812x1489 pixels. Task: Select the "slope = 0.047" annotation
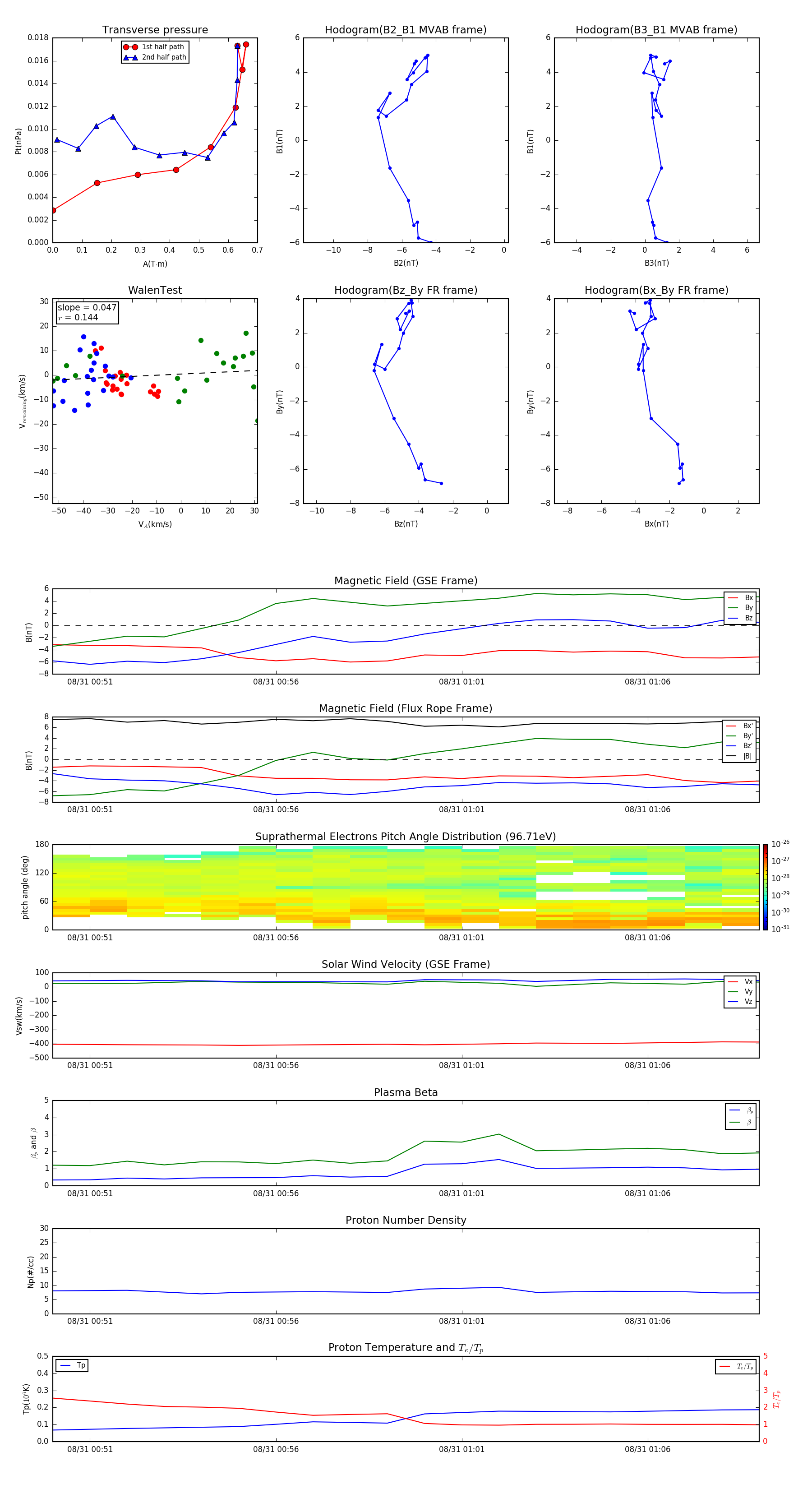click(87, 308)
